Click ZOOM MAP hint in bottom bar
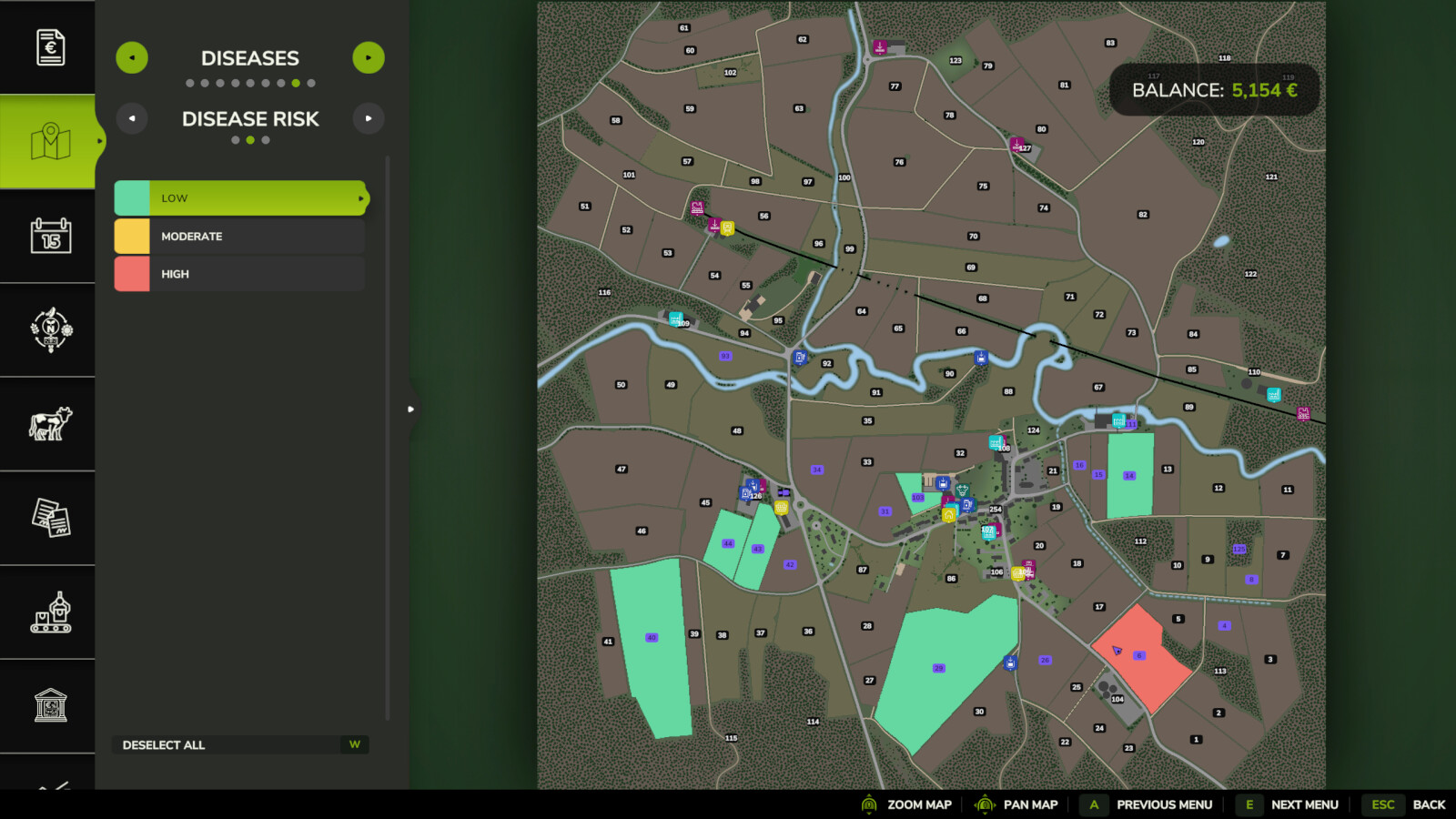The image size is (1456, 819). pos(906,804)
